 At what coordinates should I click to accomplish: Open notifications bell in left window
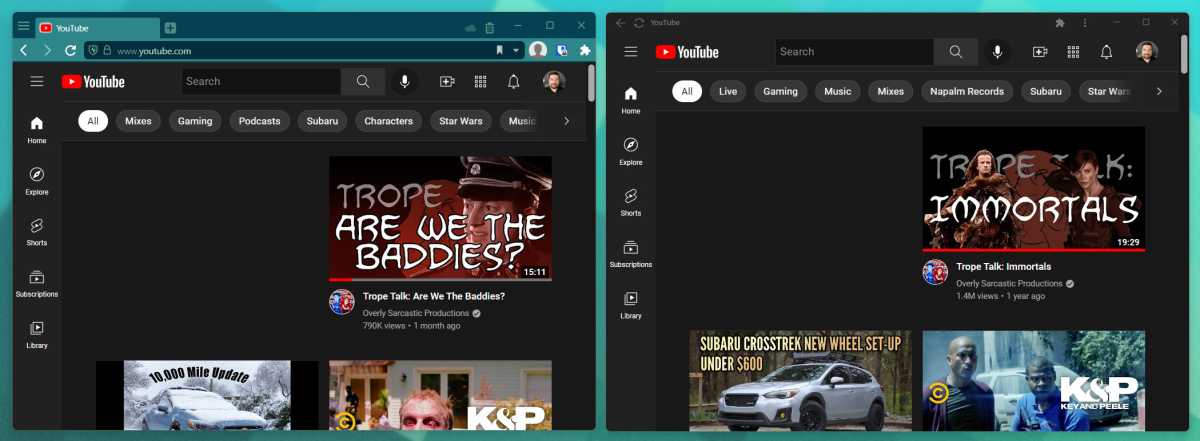click(x=513, y=81)
